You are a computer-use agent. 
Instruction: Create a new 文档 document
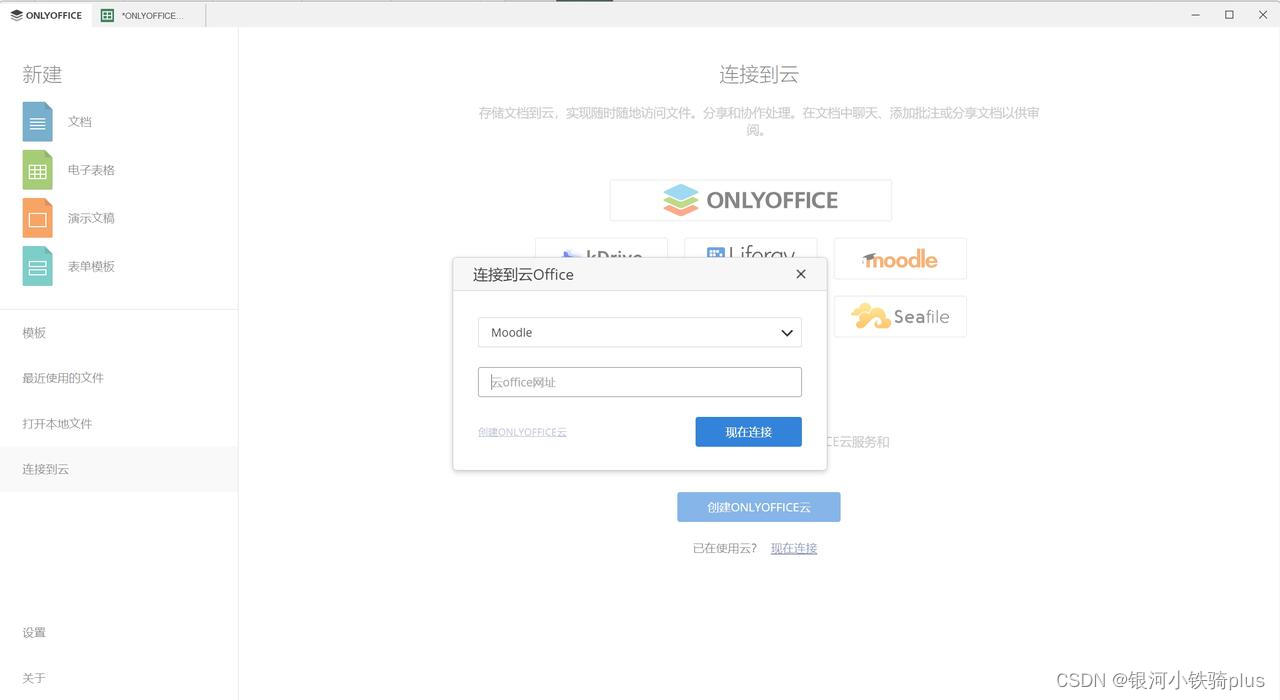(80, 122)
